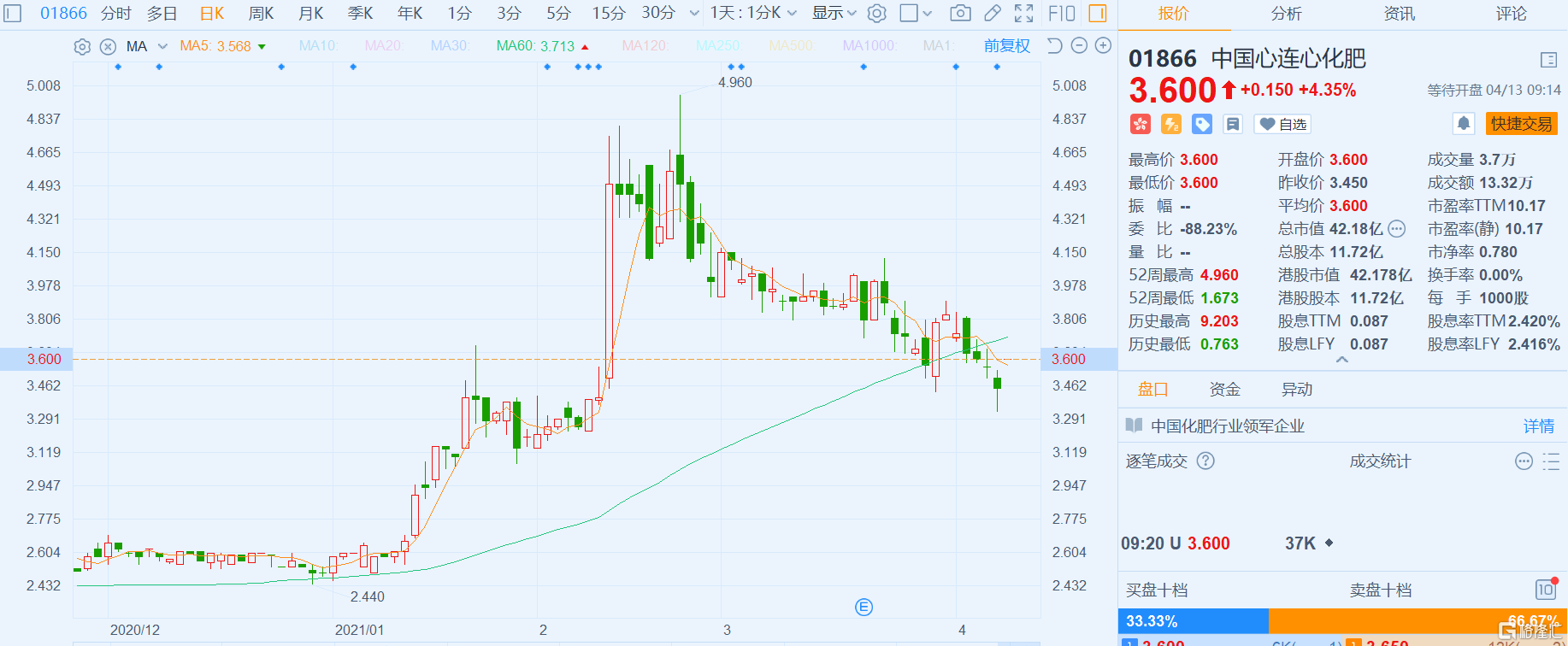Zoom out chart with minus icon
This screenshot has width=1568, height=646.
click(x=1079, y=46)
